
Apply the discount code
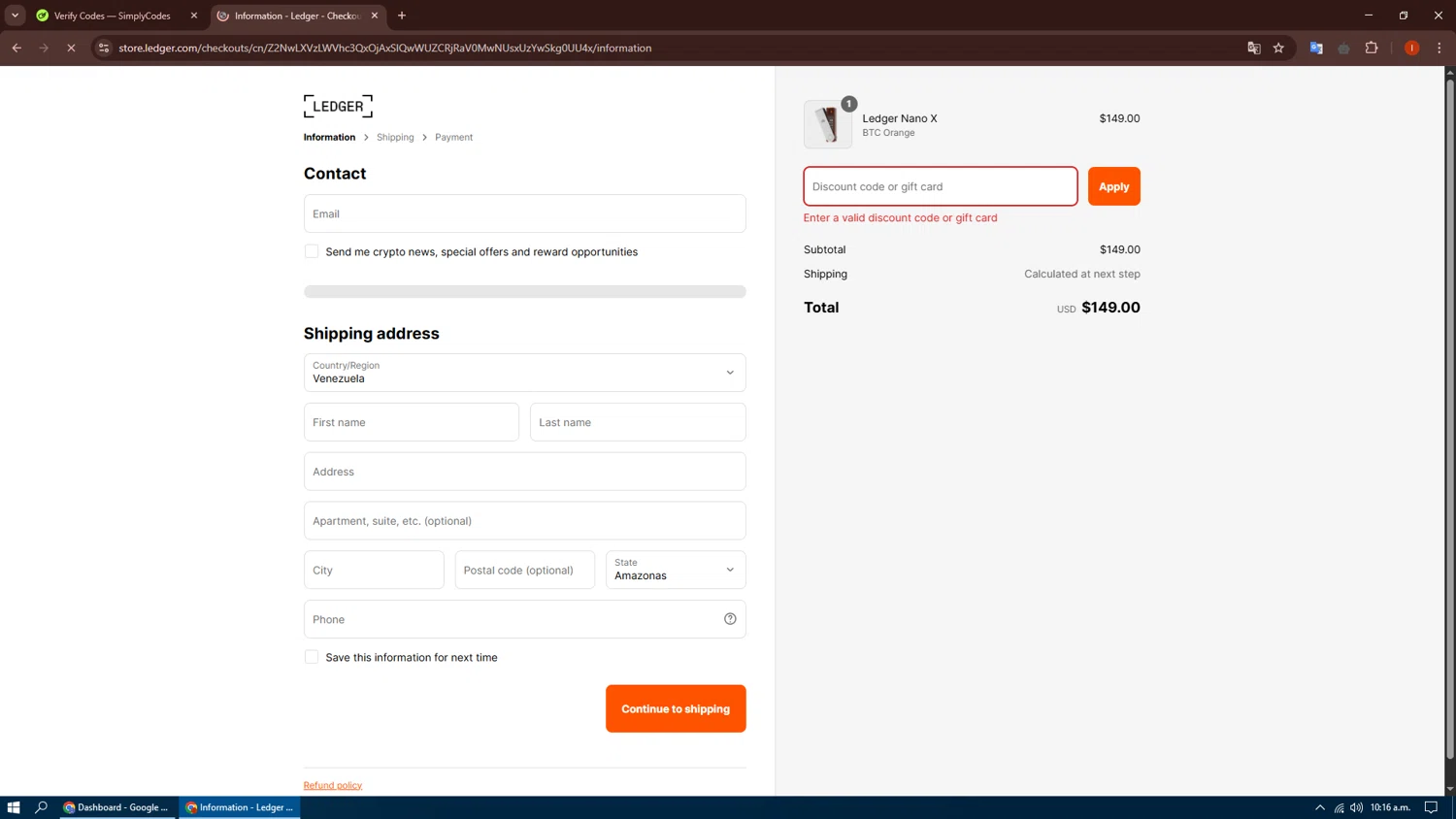pyautogui.click(x=1113, y=186)
